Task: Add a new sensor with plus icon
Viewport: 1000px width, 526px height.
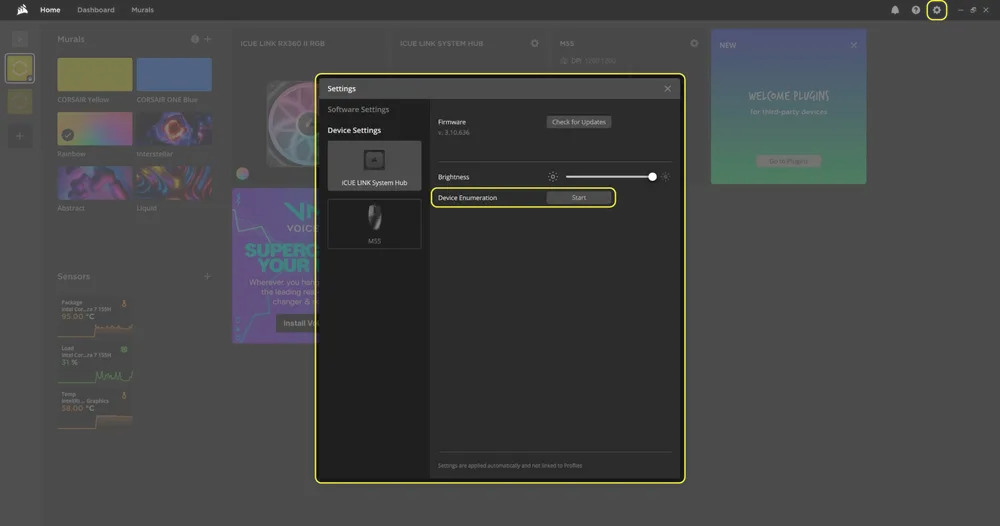Action: (207, 276)
